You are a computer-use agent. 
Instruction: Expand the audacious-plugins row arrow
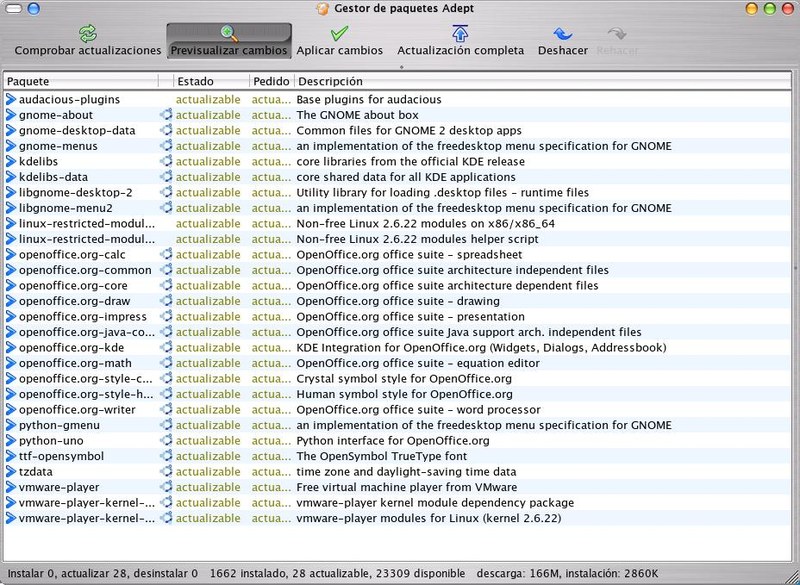click(x=11, y=99)
